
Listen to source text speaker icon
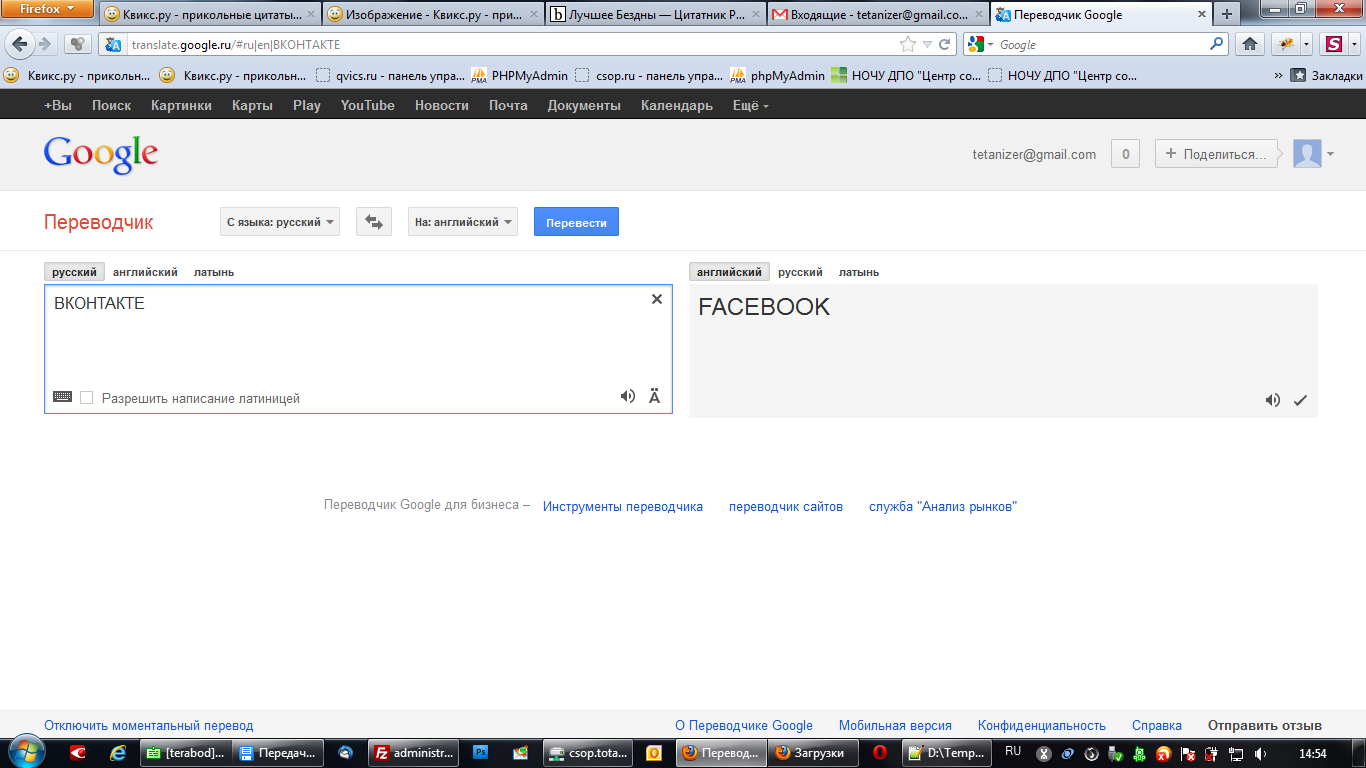point(627,396)
